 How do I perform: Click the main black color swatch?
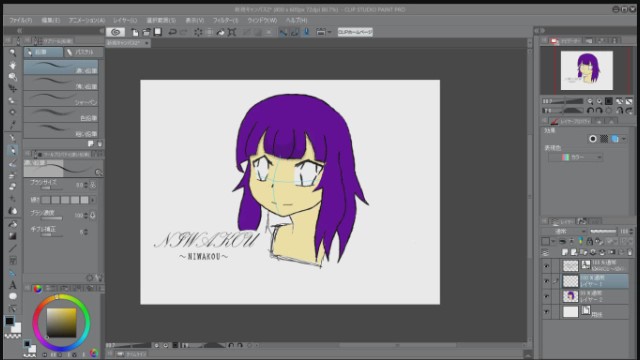click(9, 321)
